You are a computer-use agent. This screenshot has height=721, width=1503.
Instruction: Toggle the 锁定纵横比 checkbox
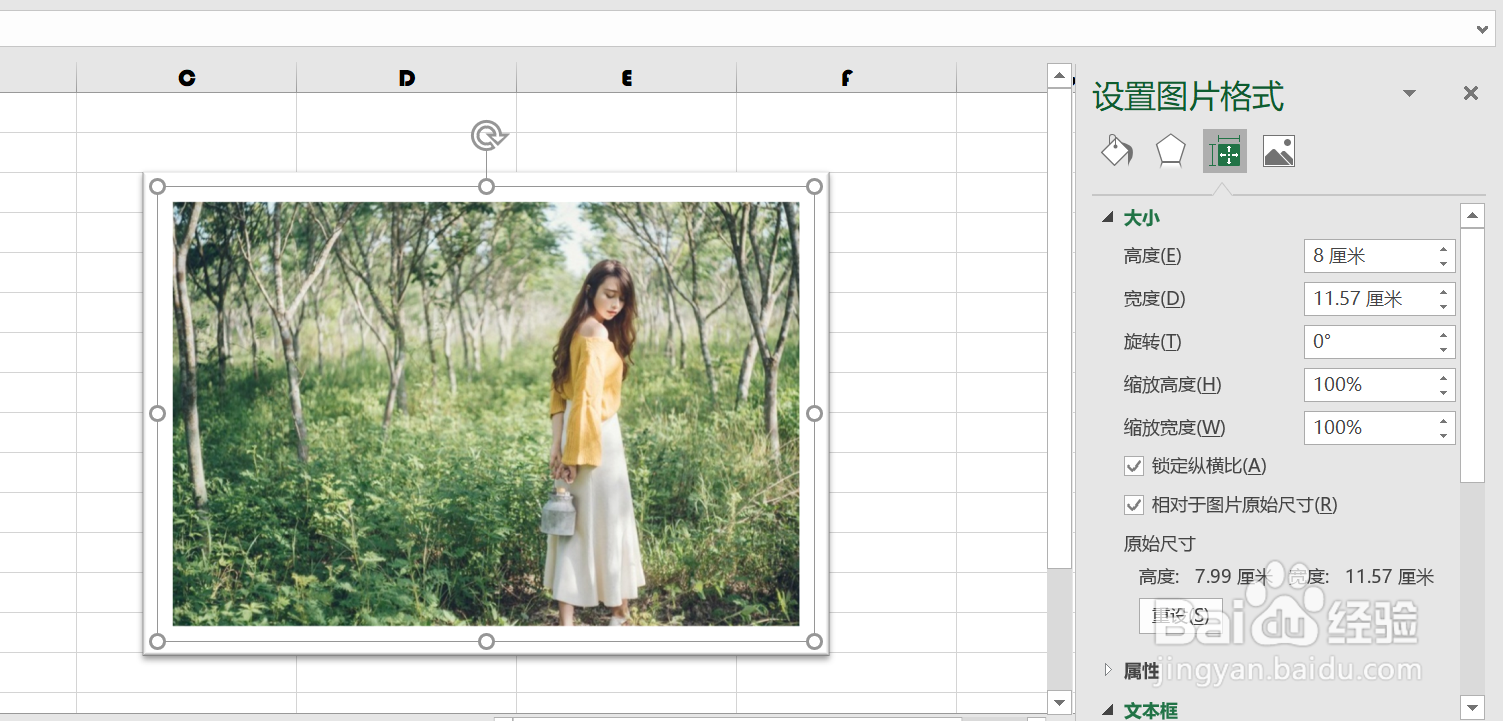[x=1134, y=466]
